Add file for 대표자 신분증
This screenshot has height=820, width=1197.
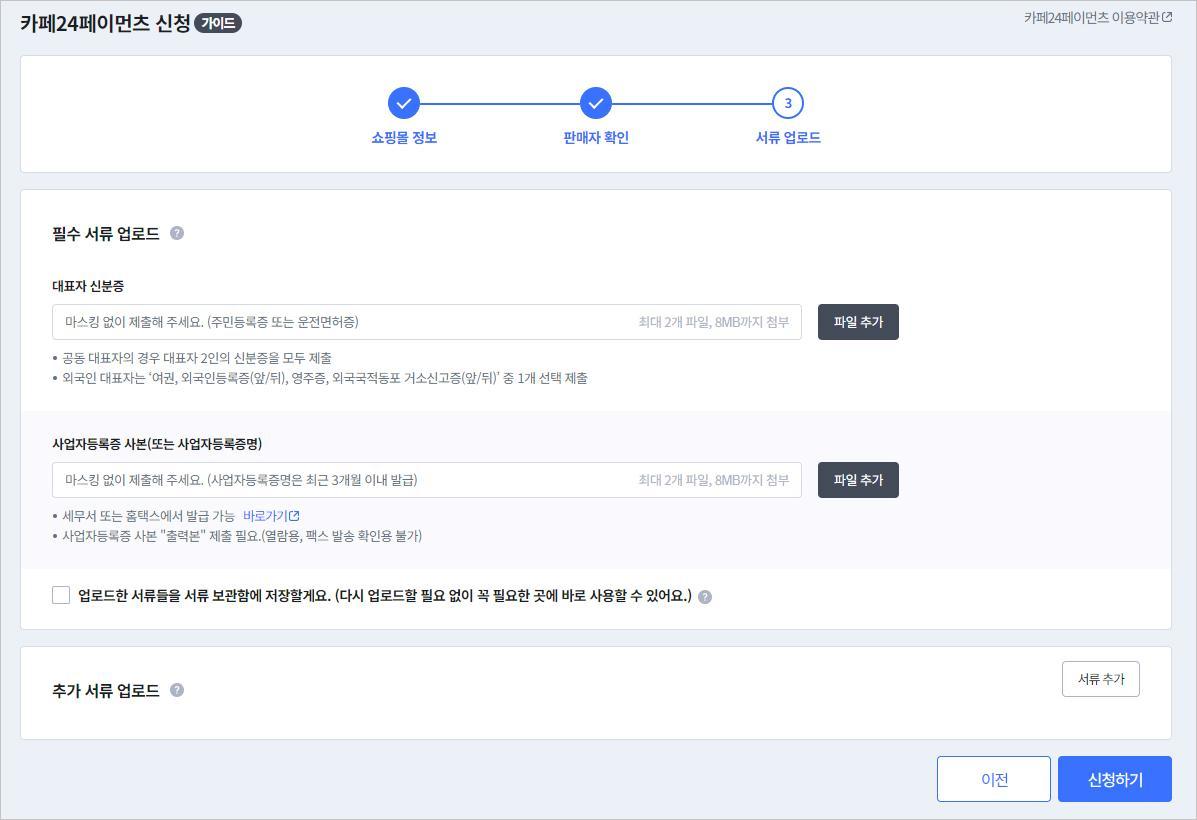click(858, 322)
